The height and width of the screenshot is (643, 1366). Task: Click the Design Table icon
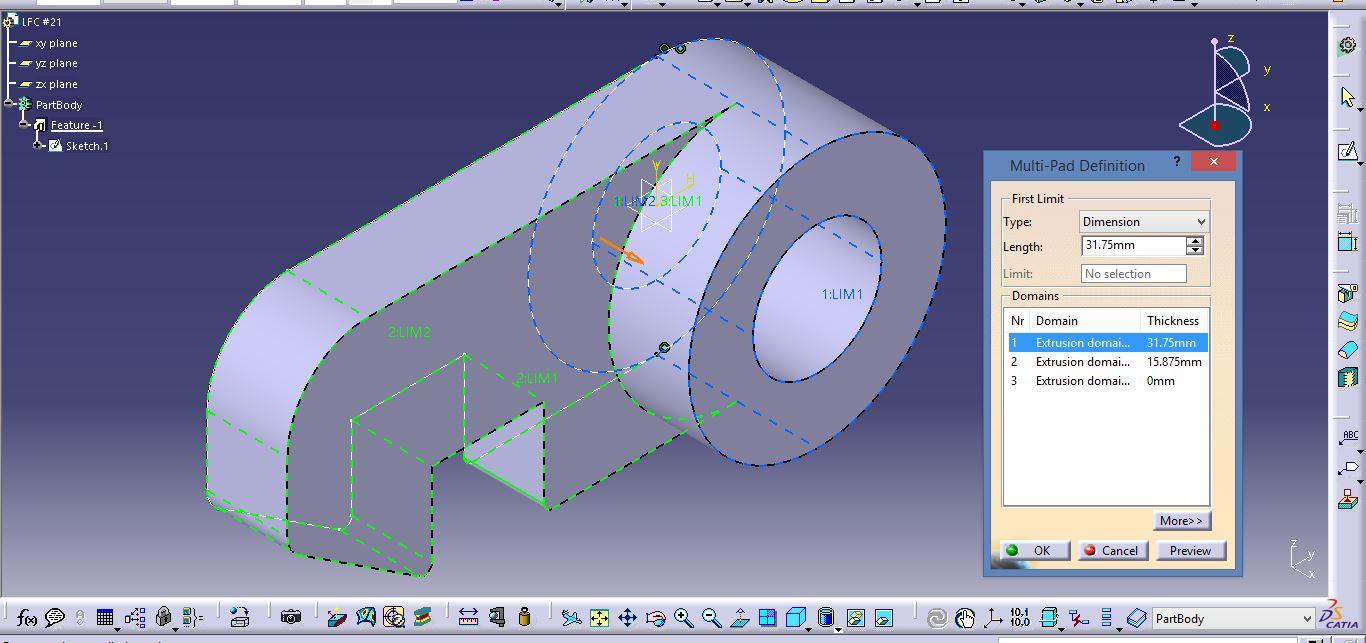click(105, 618)
